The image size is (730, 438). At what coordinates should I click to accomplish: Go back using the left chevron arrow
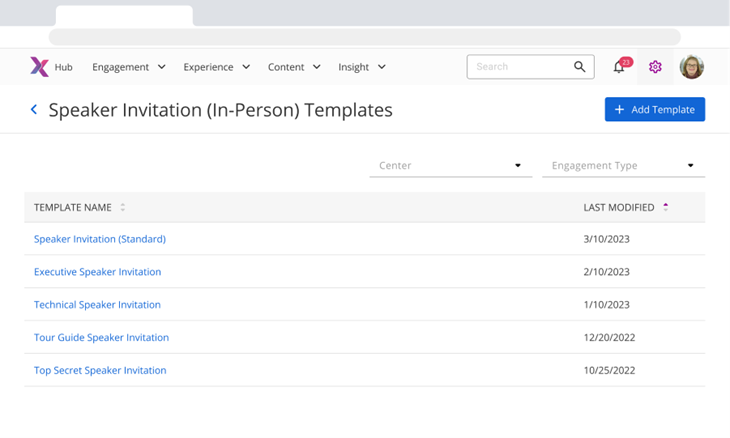[x=34, y=110]
